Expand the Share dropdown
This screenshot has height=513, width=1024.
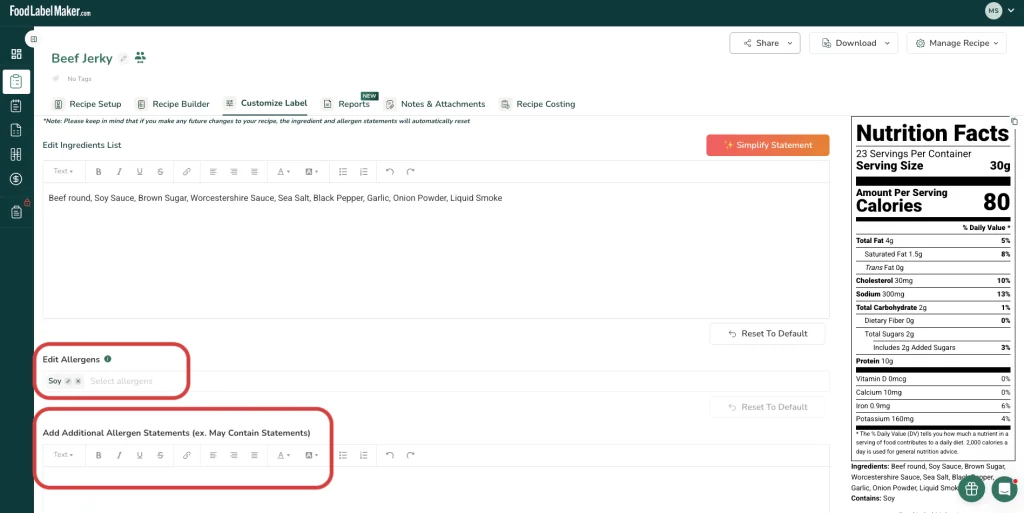765,43
